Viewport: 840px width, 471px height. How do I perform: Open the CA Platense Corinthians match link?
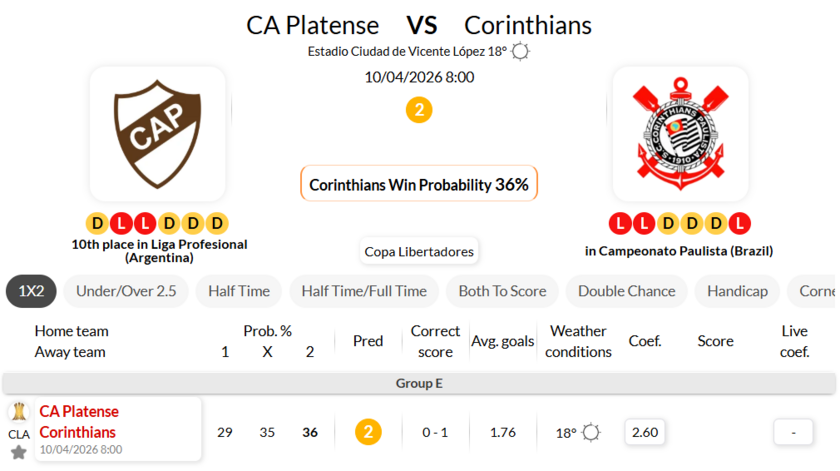78,422
